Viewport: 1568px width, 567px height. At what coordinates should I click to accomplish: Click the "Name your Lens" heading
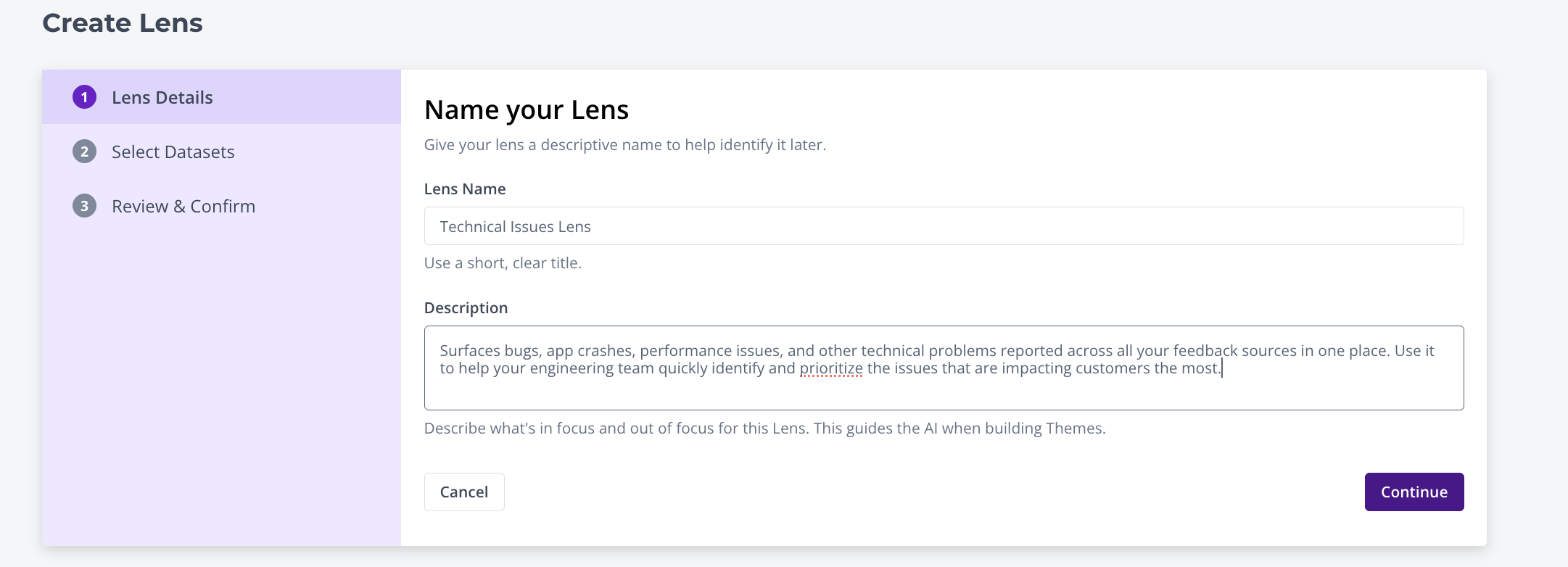point(527,110)
